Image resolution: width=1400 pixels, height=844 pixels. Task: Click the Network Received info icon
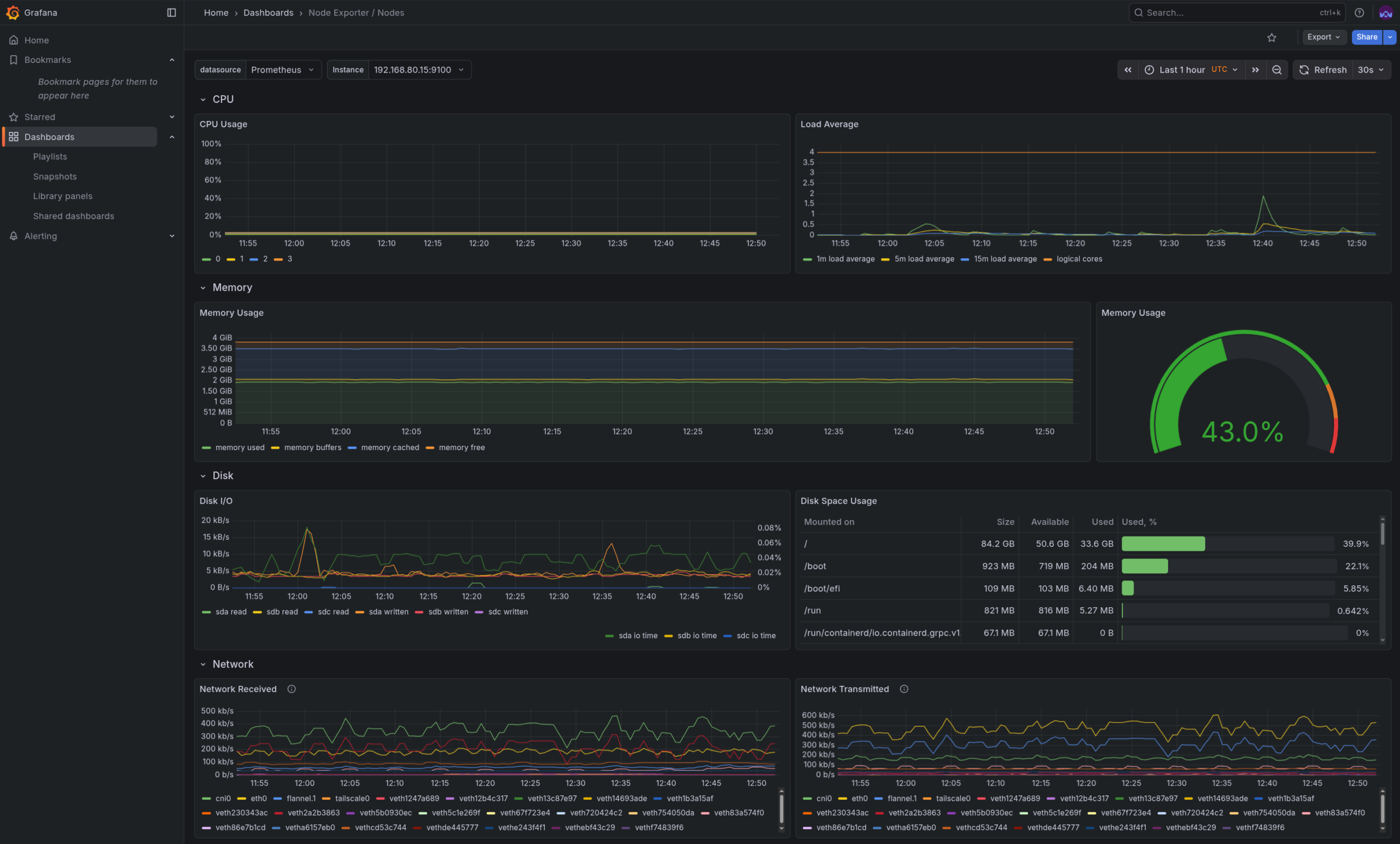tap(291, 689)
